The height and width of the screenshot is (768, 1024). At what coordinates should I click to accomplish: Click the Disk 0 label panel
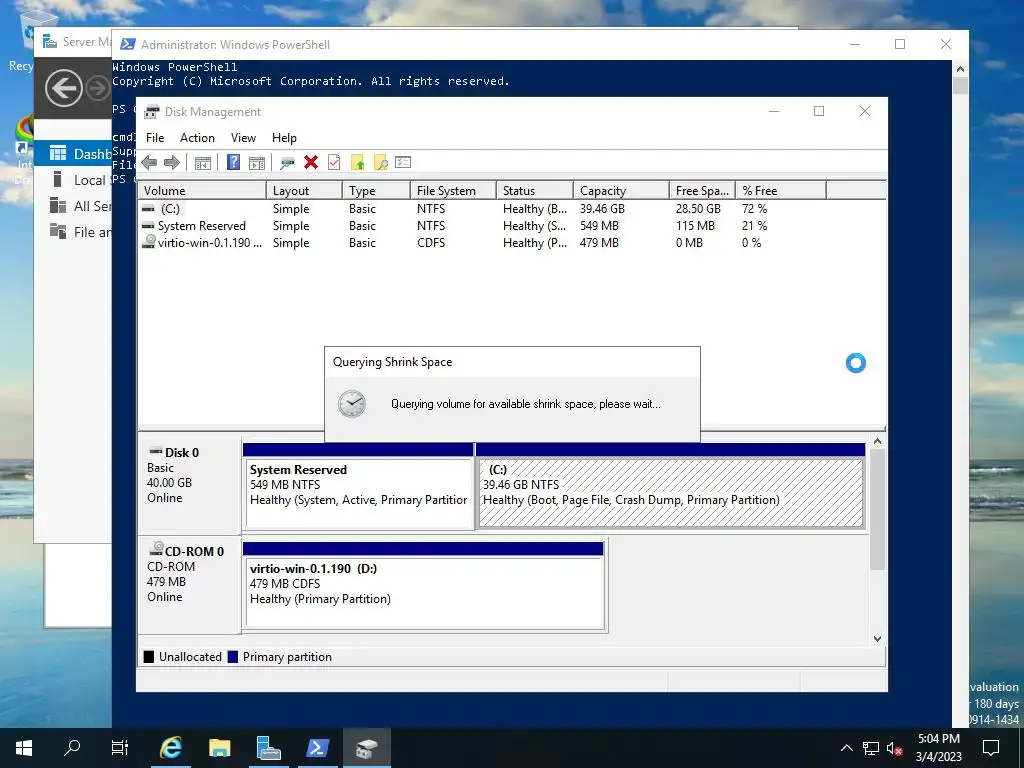coord(189,486)
